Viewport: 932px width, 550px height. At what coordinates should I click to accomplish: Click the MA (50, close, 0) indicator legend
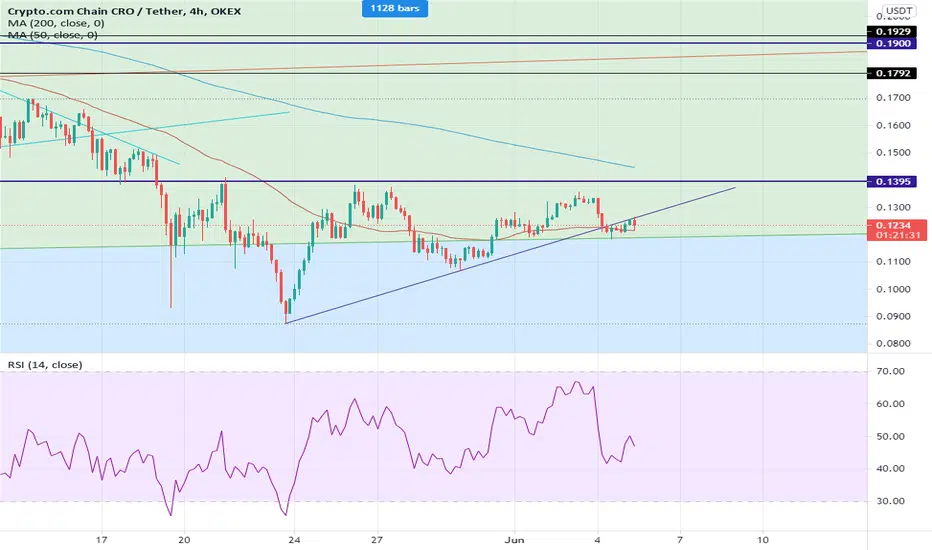pos(53,35)
